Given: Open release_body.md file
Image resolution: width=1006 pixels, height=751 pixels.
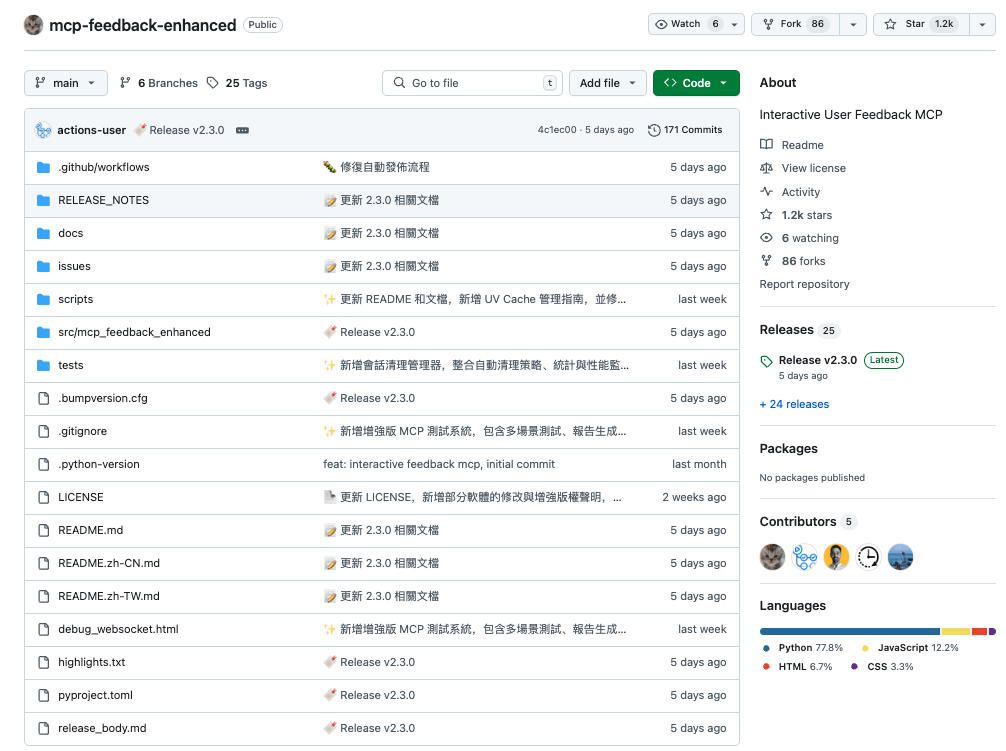Looking at the screenshot, I should (x=103, y=729).
